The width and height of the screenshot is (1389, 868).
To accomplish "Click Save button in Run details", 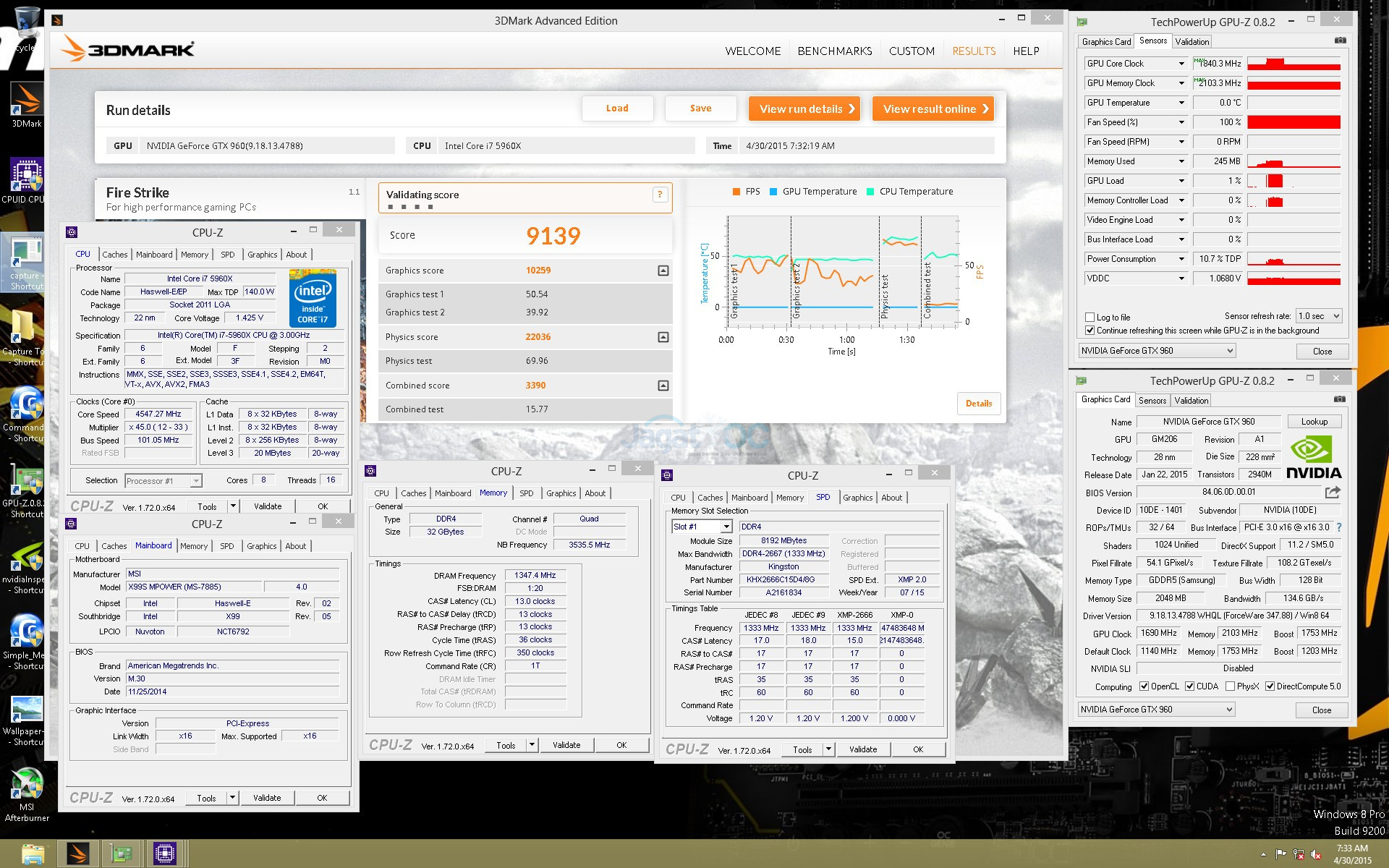I will point(700,109).
